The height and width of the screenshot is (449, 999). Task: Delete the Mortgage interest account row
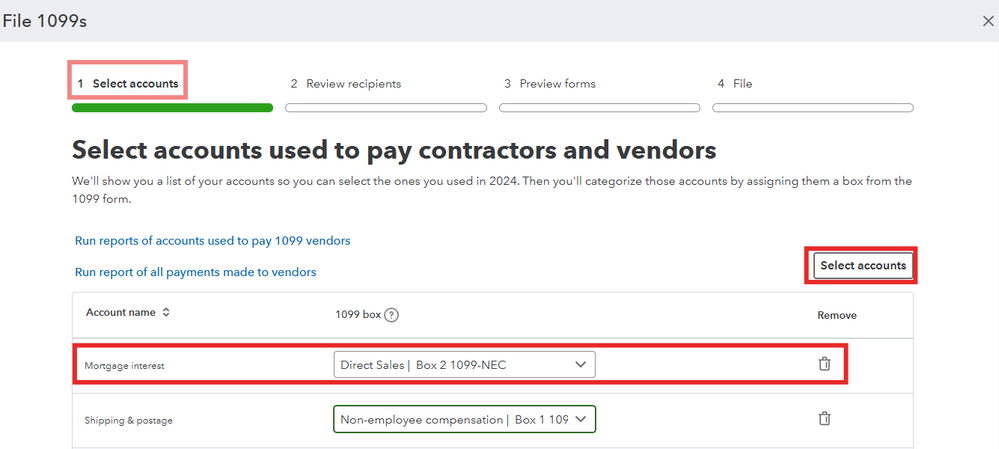pyautogui.click(x=824, y=364)
